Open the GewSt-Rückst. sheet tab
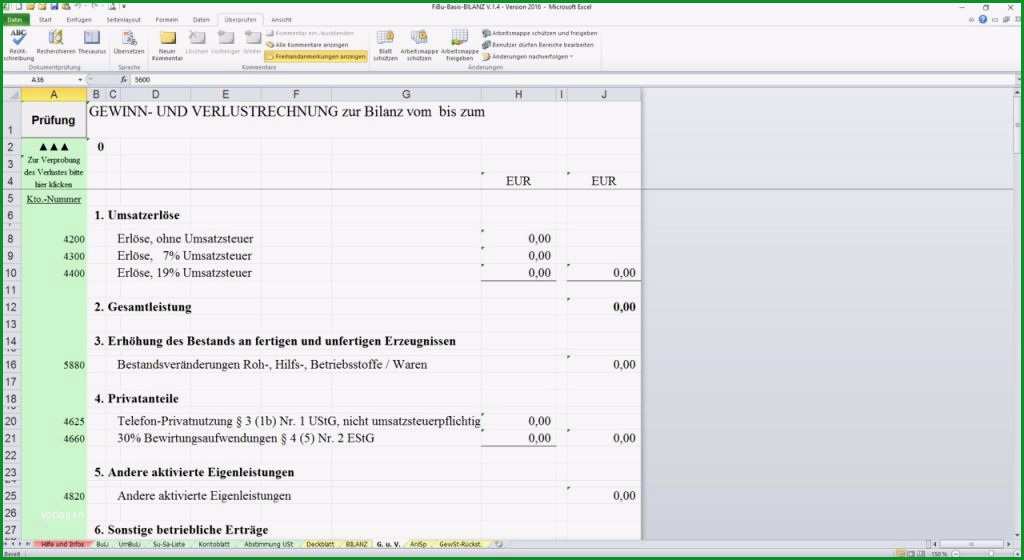Viewport: 1024px width, 560px height. [460, 544]
